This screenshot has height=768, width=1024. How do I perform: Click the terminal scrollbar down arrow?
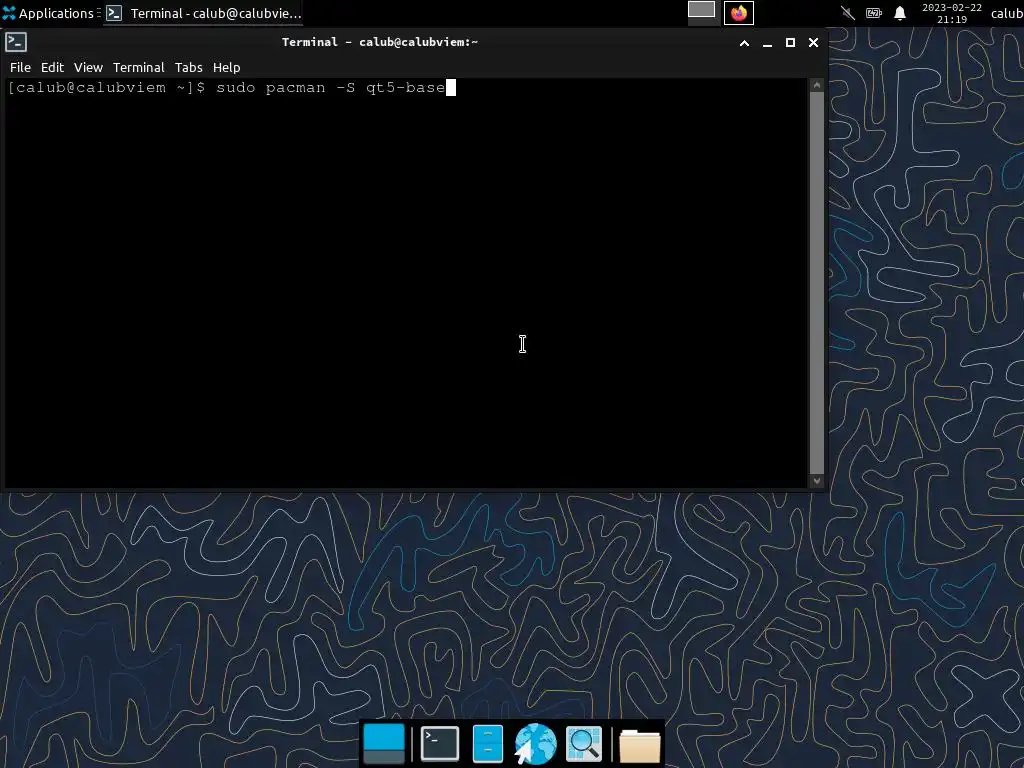coord(816,481)
